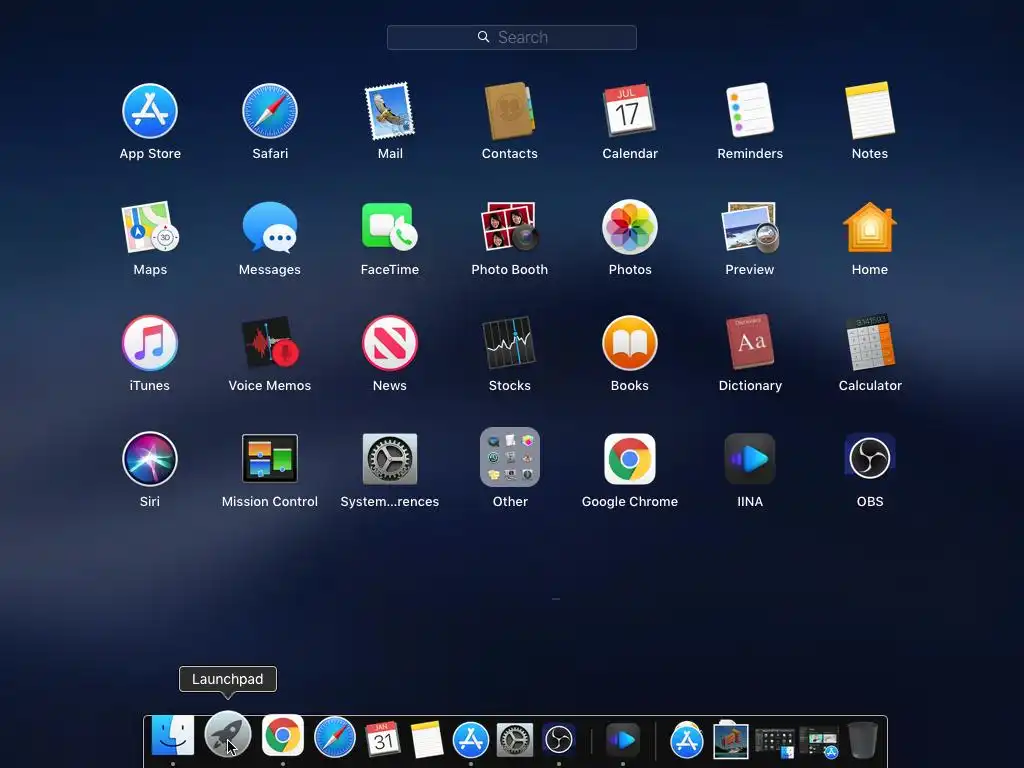The width and height of the screenshot is (1024, 768).
Task: Open the Books app
Action: [x=630, y=343]
